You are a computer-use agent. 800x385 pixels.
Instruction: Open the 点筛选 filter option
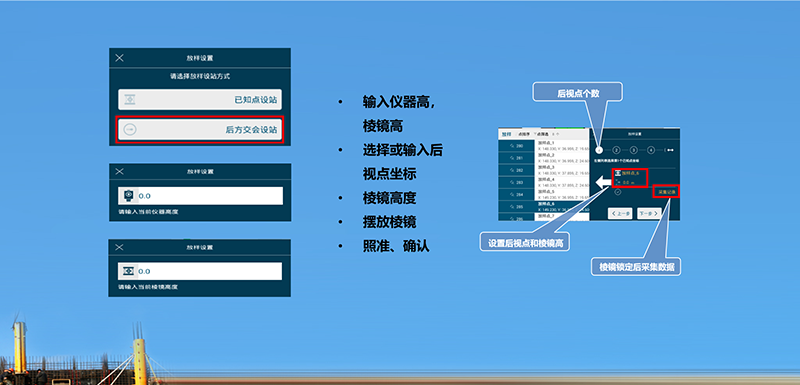click(542, 134)
